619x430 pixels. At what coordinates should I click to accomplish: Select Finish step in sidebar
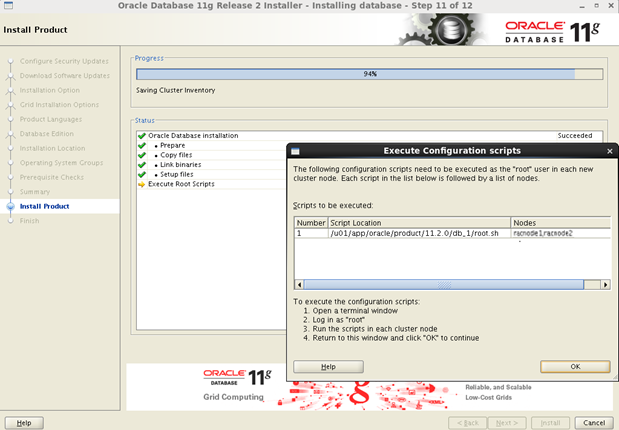point(30,221)
